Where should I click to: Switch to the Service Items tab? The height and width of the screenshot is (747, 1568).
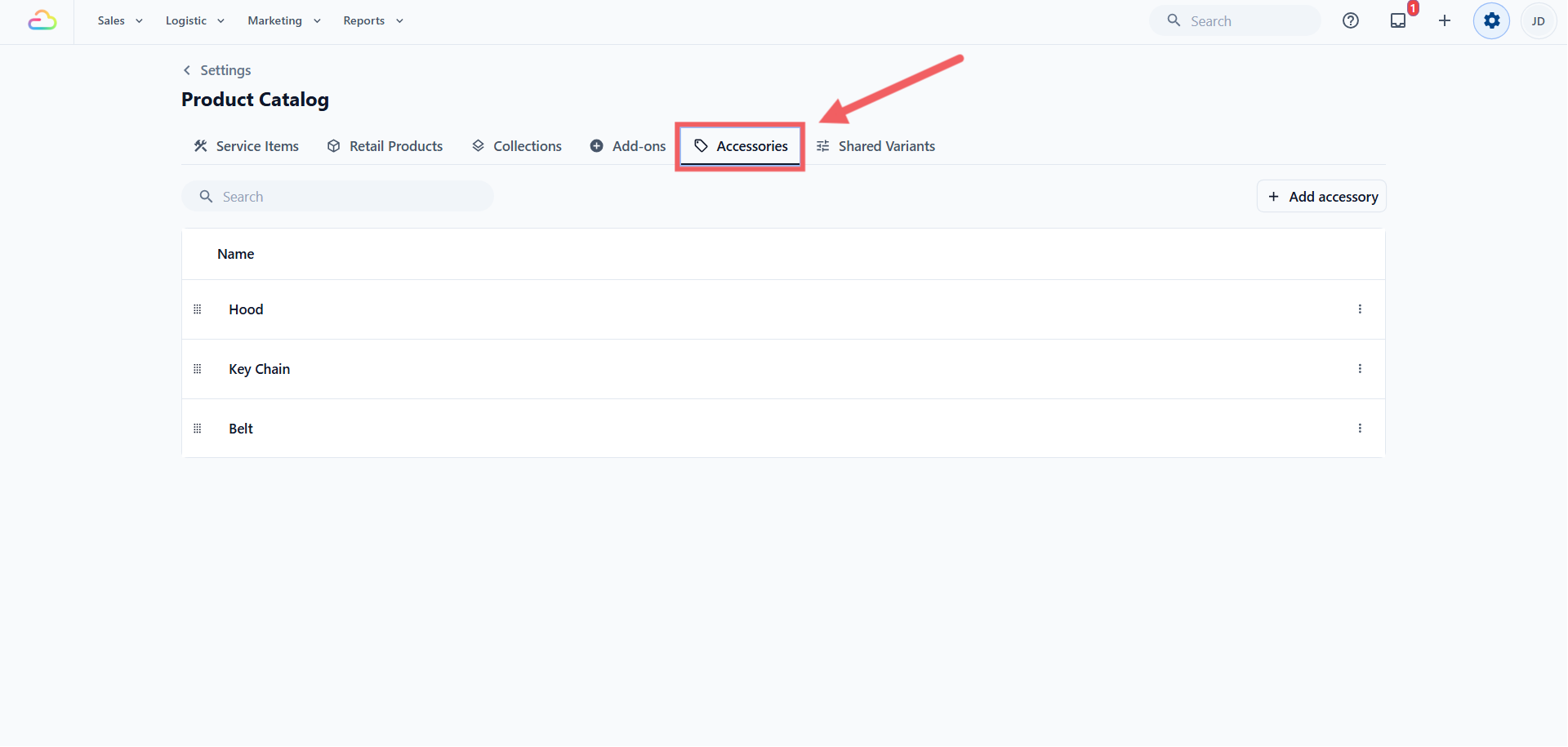[x=246, y=146]
